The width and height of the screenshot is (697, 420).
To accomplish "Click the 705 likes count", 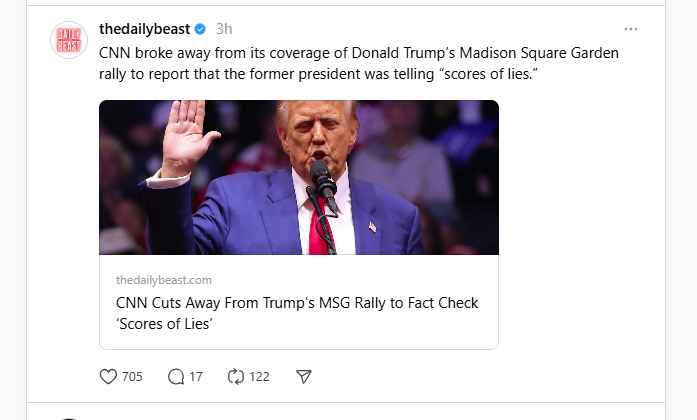I will coord(132,377).
